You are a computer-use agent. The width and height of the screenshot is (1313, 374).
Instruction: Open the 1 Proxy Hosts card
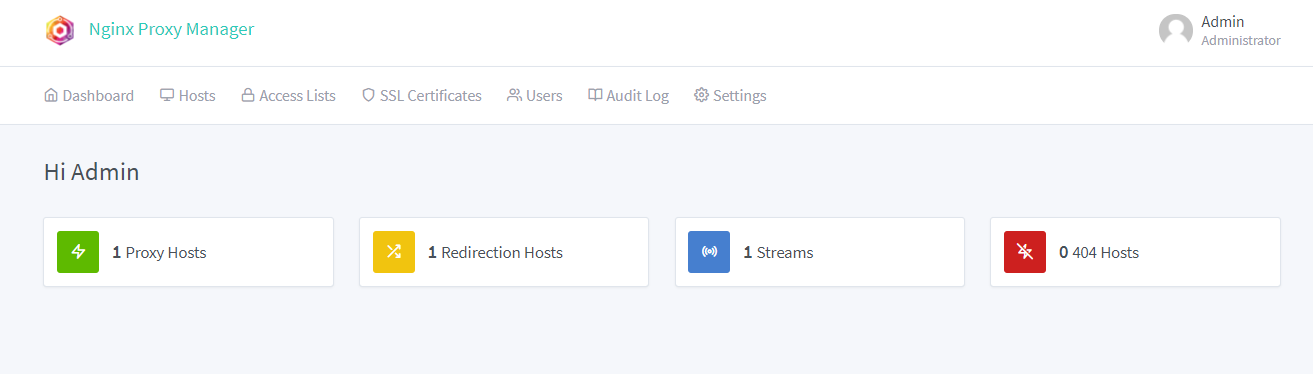[x=188, y=252]
